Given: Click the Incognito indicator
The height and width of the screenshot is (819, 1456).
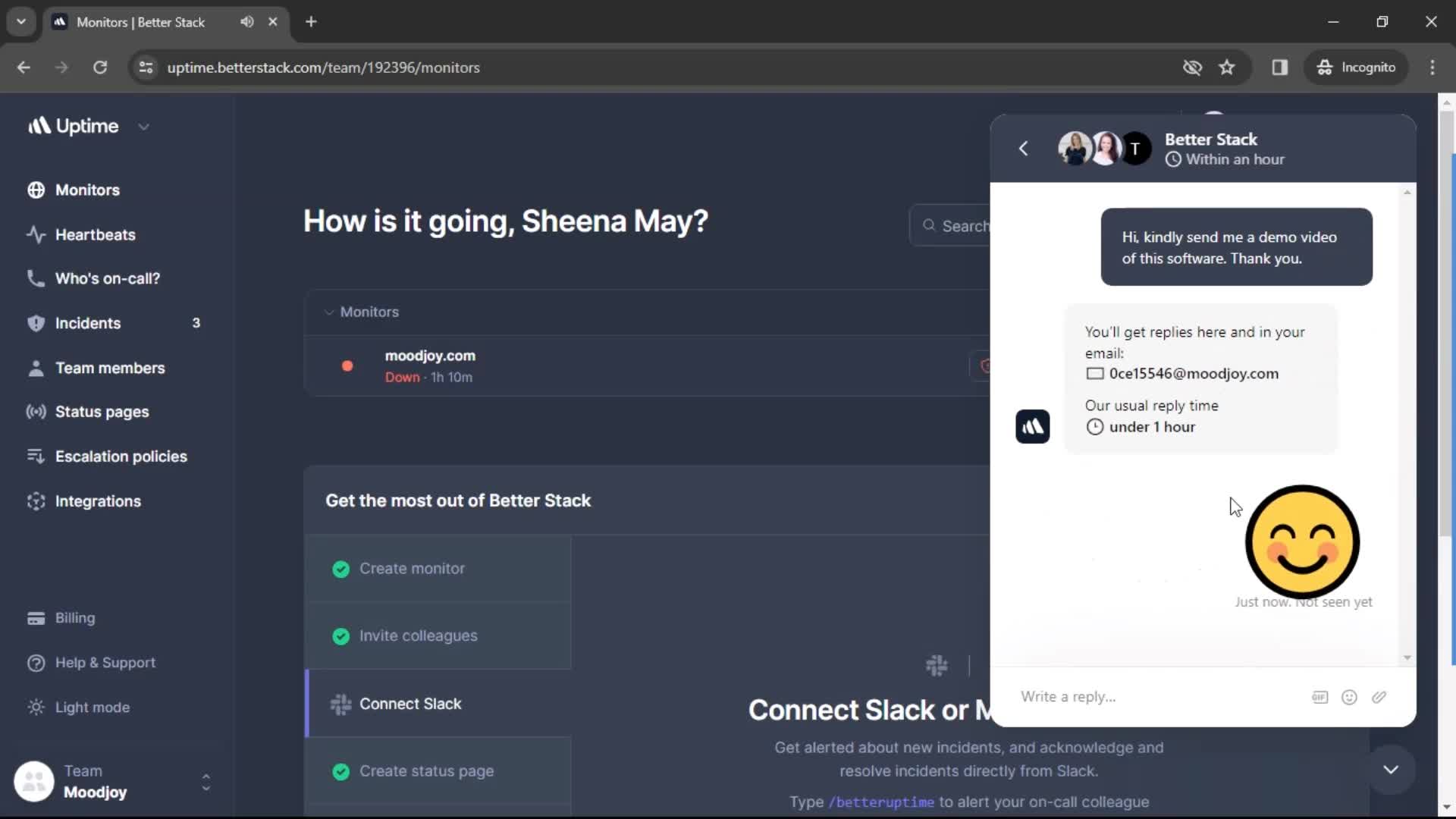Looking at the screenshot, I should (1356, 67).
